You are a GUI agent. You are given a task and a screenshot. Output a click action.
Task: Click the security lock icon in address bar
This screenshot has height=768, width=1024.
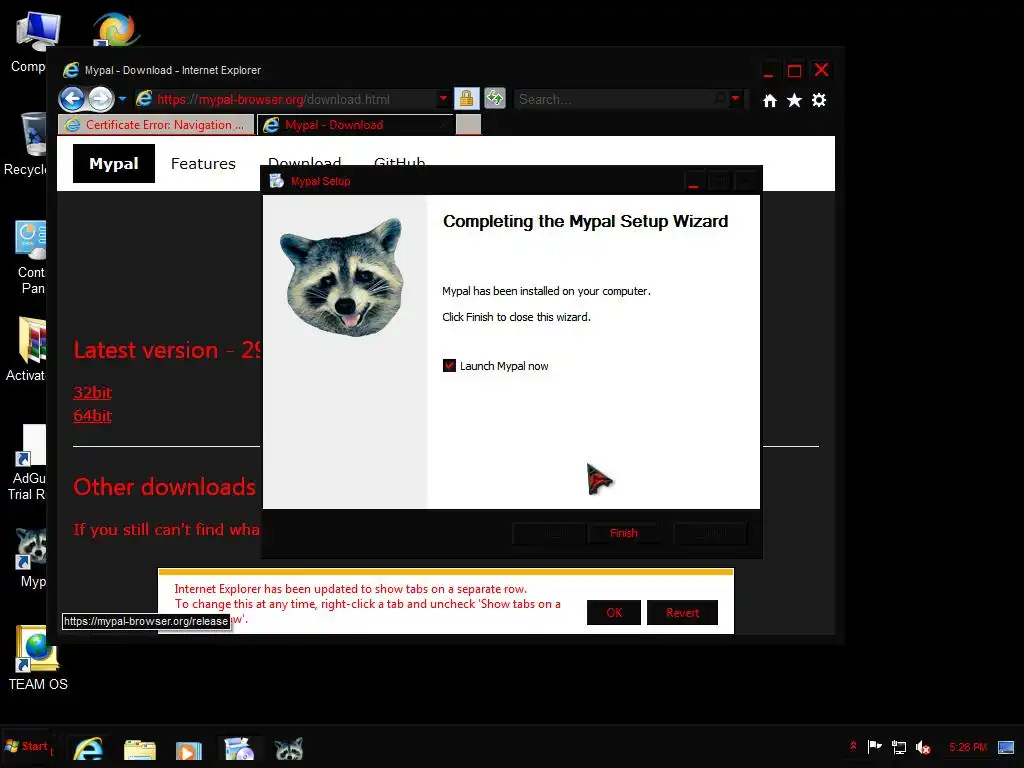tap(466, 99)
